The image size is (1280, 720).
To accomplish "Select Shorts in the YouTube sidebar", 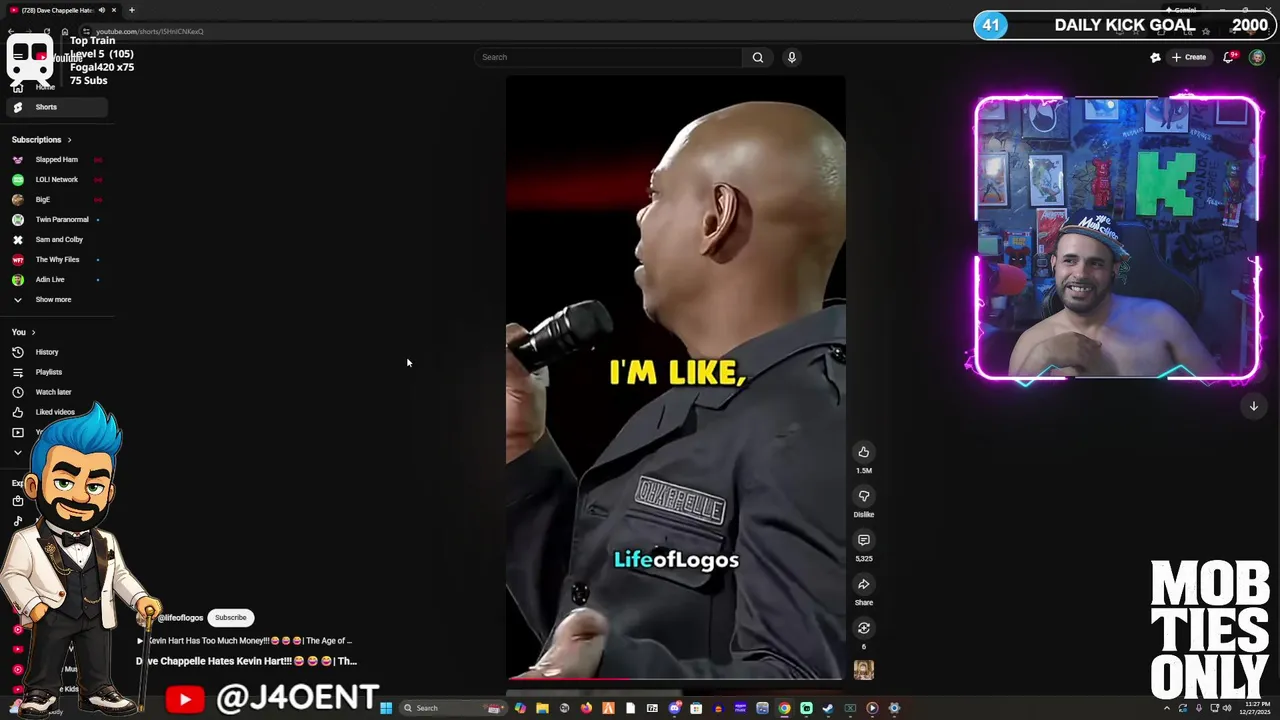I will click(59, 107).
